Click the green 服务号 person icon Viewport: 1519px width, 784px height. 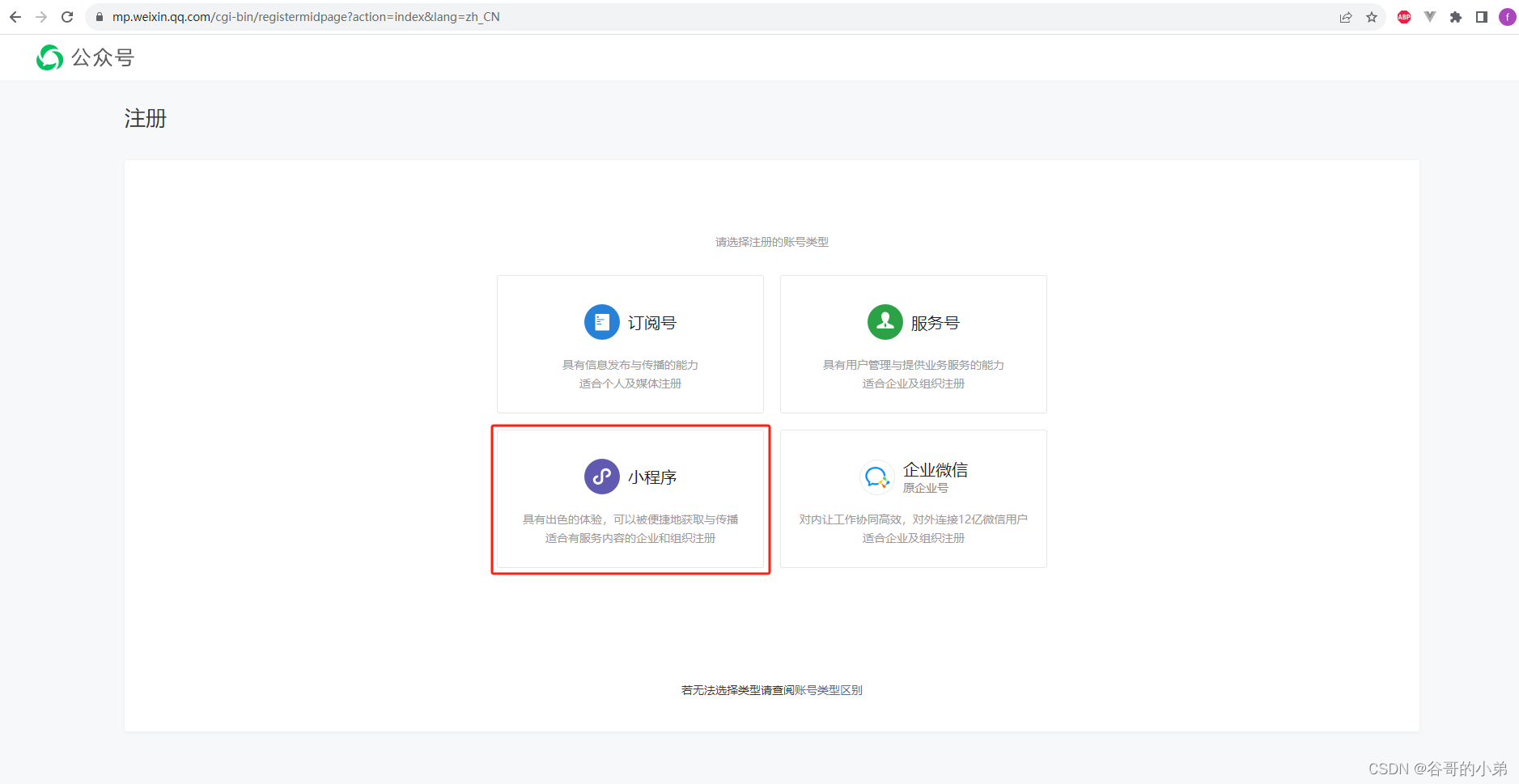click(x=885, y=322)
